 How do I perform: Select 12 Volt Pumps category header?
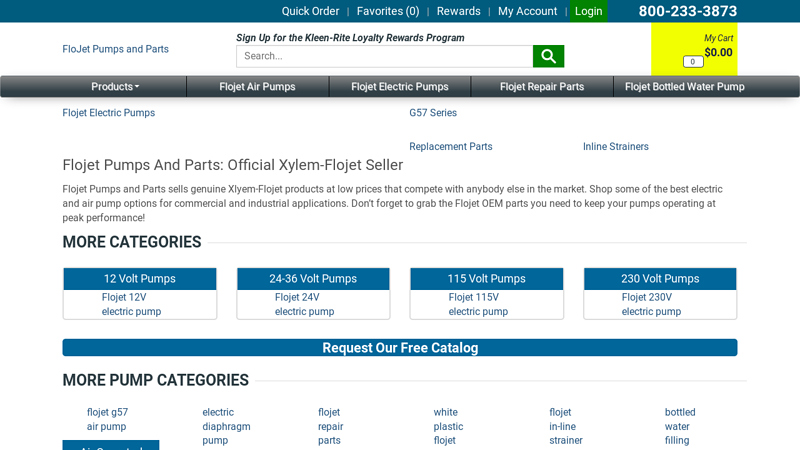(140, 279)
